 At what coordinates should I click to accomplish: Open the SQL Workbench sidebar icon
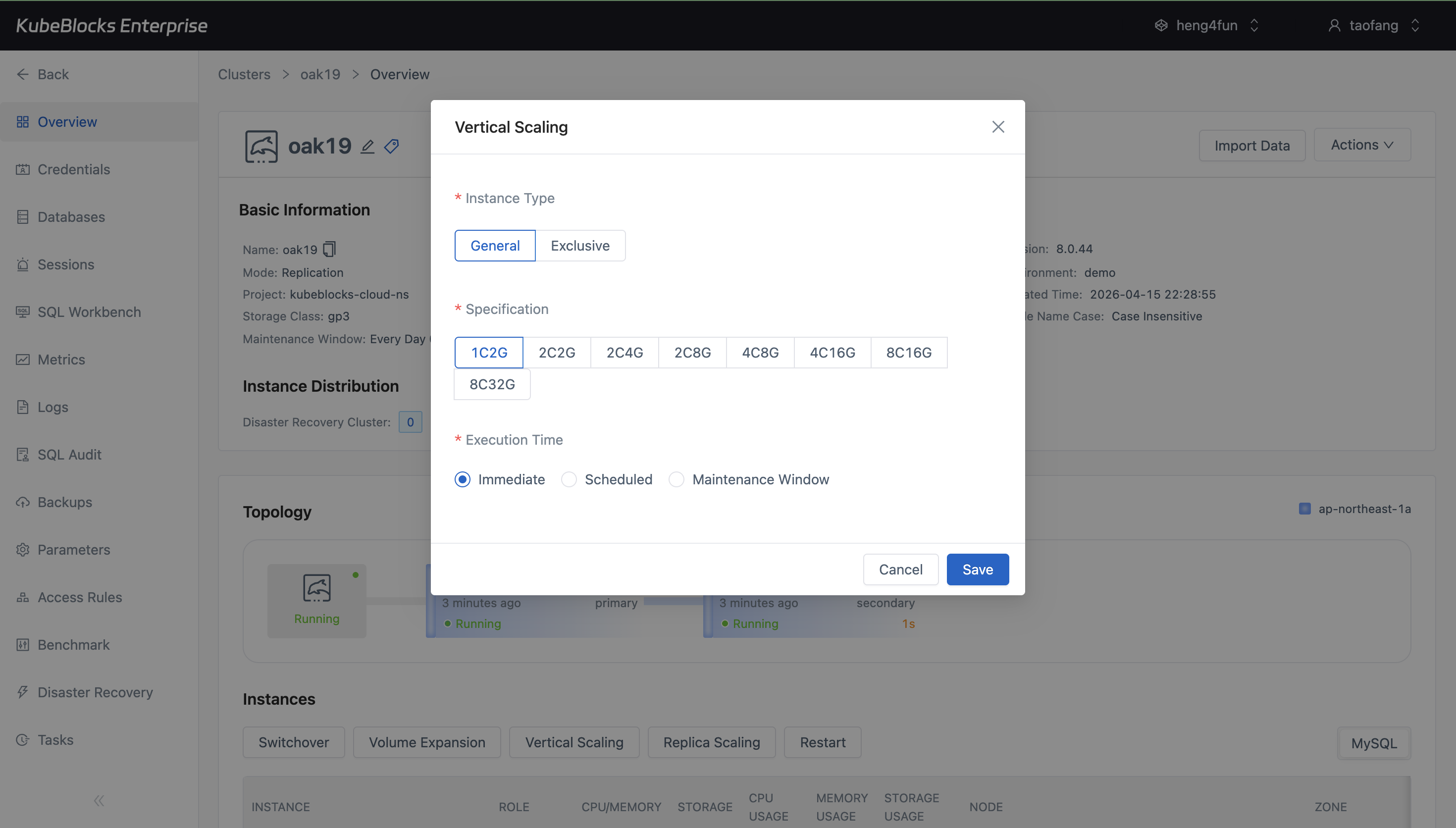(23, 312)
